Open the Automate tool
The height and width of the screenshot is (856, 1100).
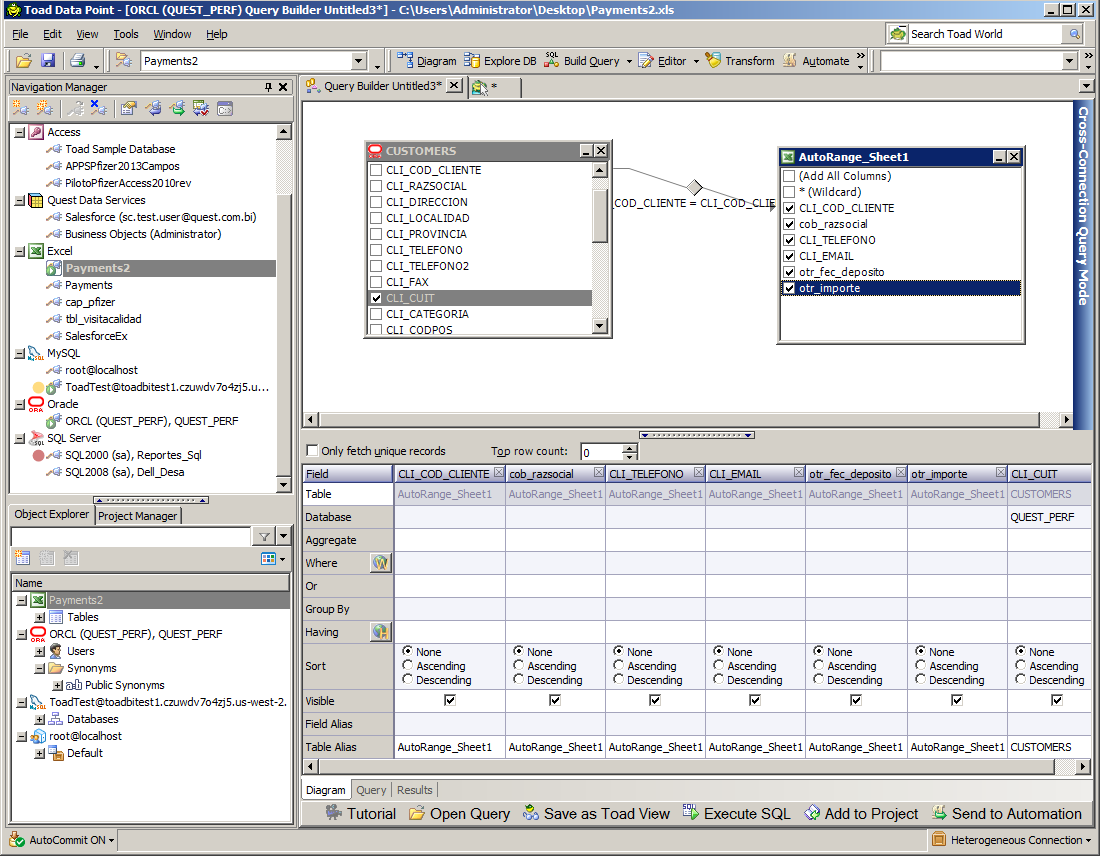[816, 61]
